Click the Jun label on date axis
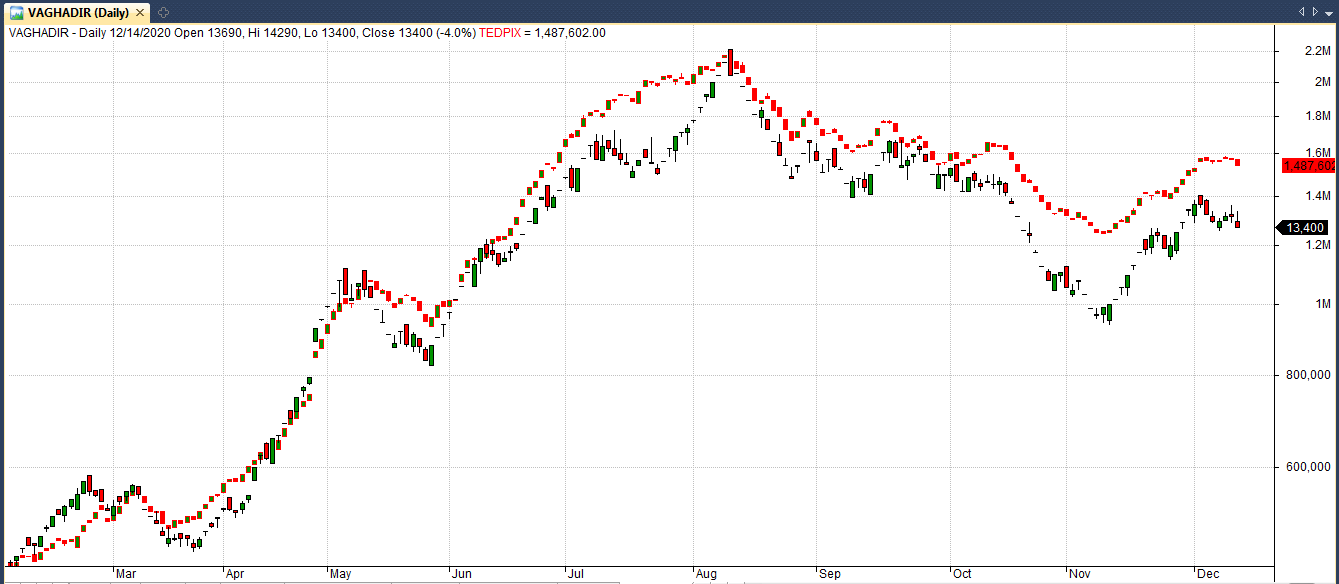This screenshot has width=1339, height=584. tap(461, 575)
